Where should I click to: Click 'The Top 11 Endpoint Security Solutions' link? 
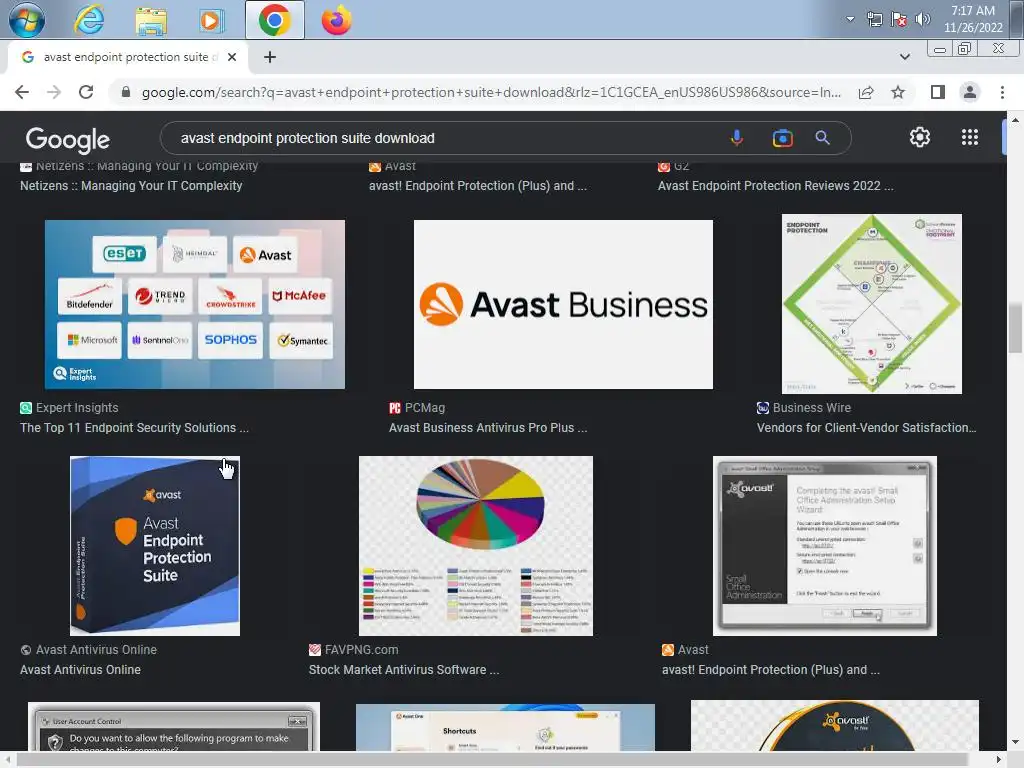[x=135, y=428]
